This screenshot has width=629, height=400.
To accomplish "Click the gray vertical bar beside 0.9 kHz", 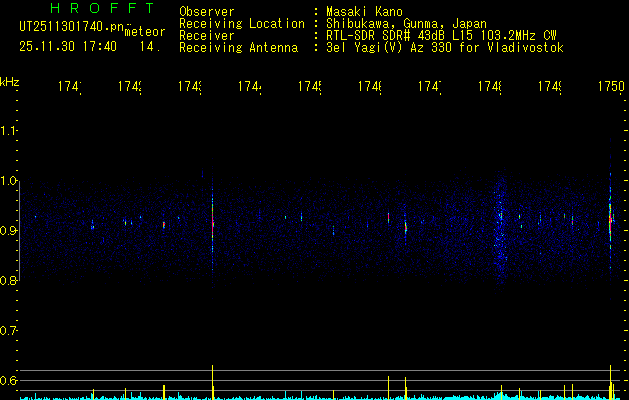I will pyautogui.click(x=19, y=231).
